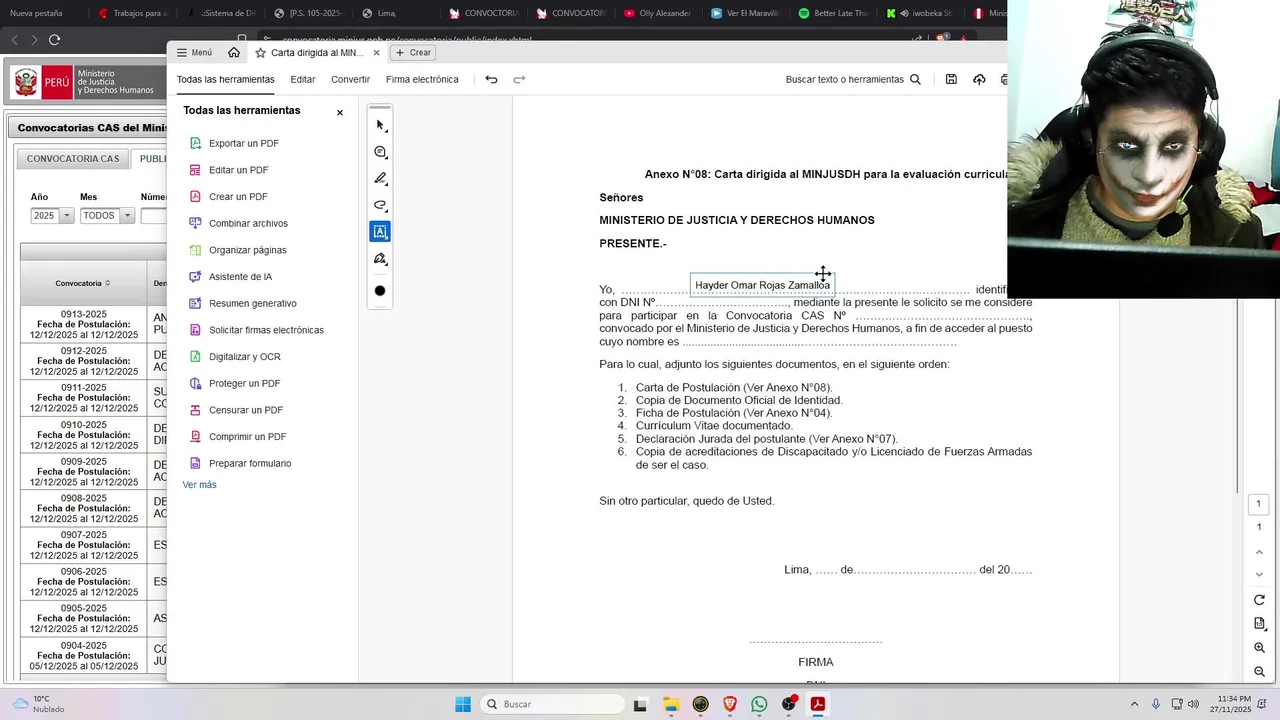Zoom in on the PDF page

(x=1259, y=648)
